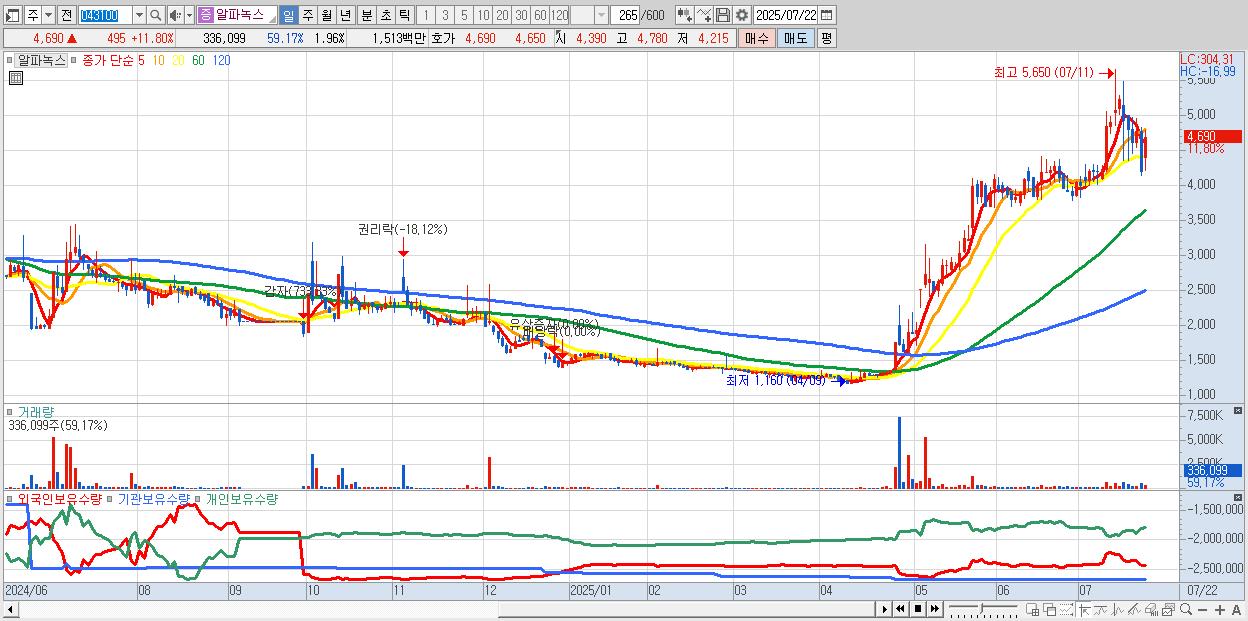Collapse the holdings pane corner button
Screen dimensions: 1248x621
pyautogui.click(x=1239, y=497)
